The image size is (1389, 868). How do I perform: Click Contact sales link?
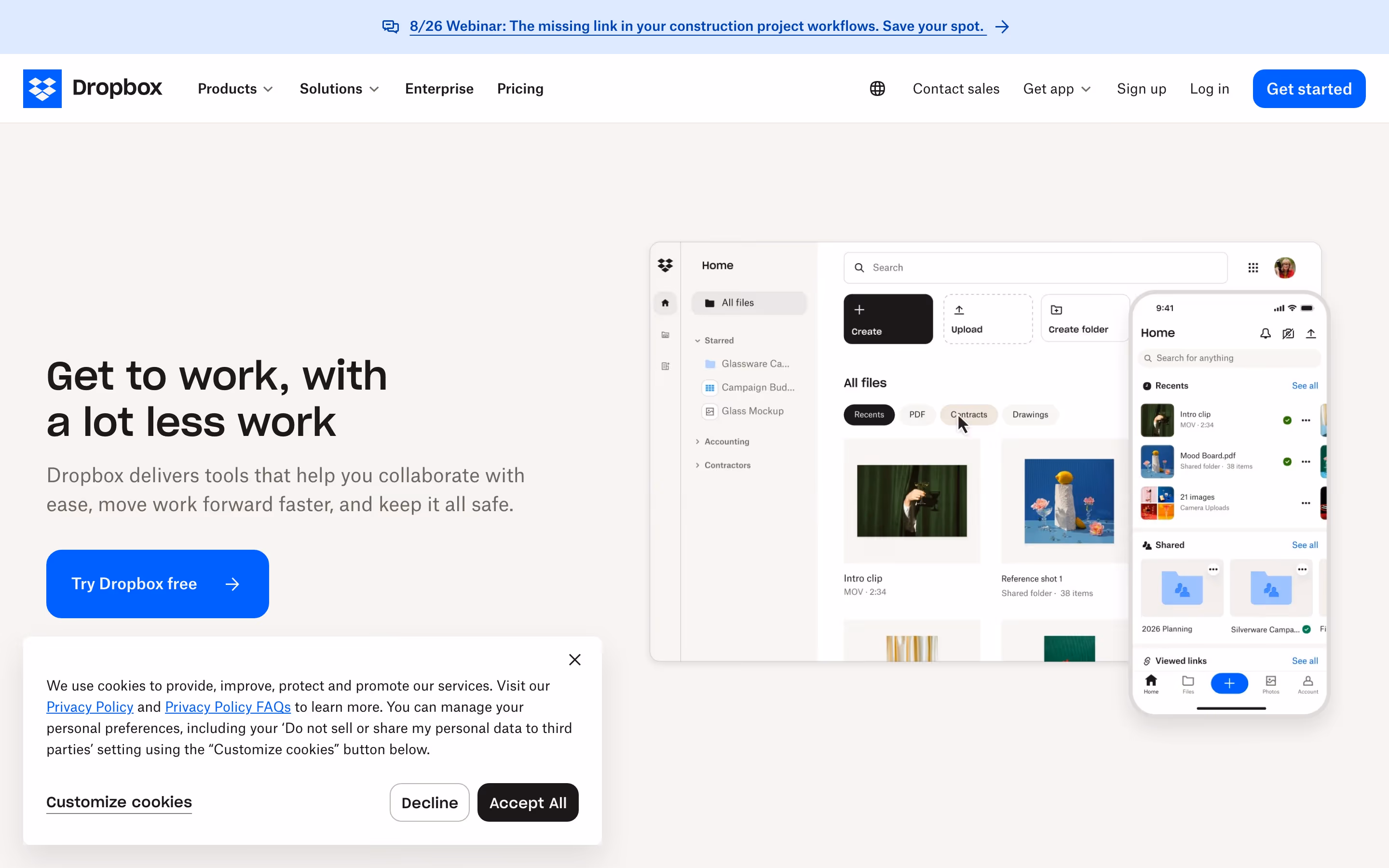coord(955,89)
